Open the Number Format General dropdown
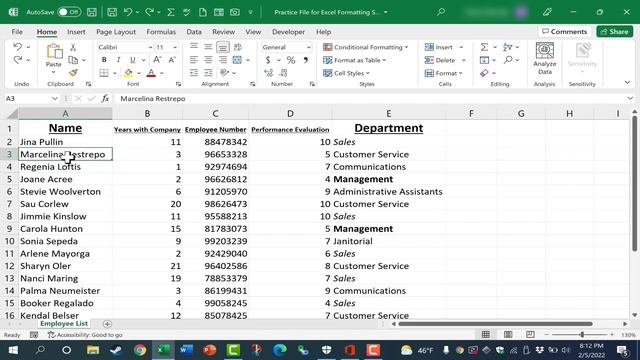This screenshot has width=640, height=360. pyautogui.click(x=309, y=47)
